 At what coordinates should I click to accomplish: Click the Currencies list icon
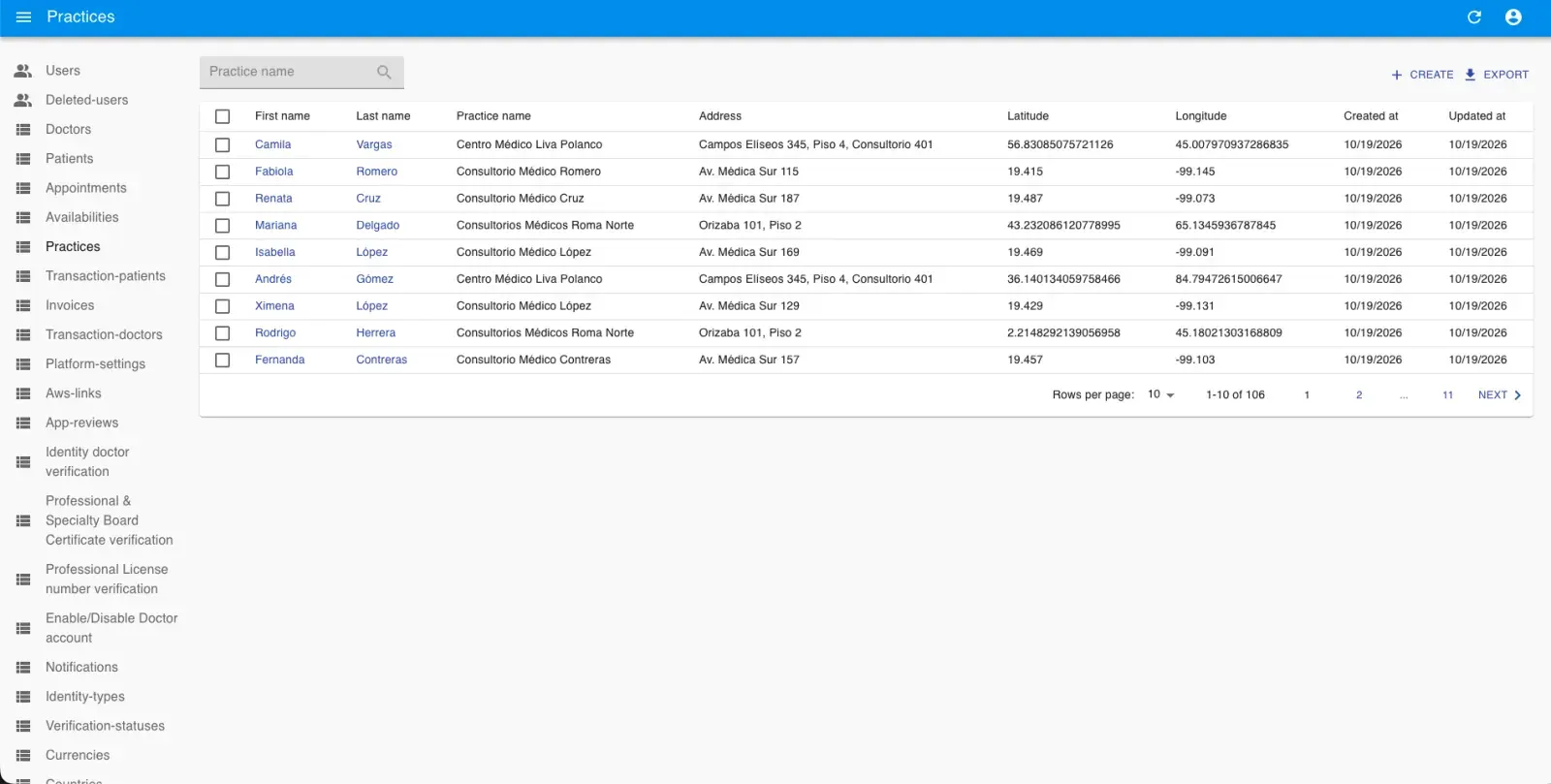pos(23,755)
